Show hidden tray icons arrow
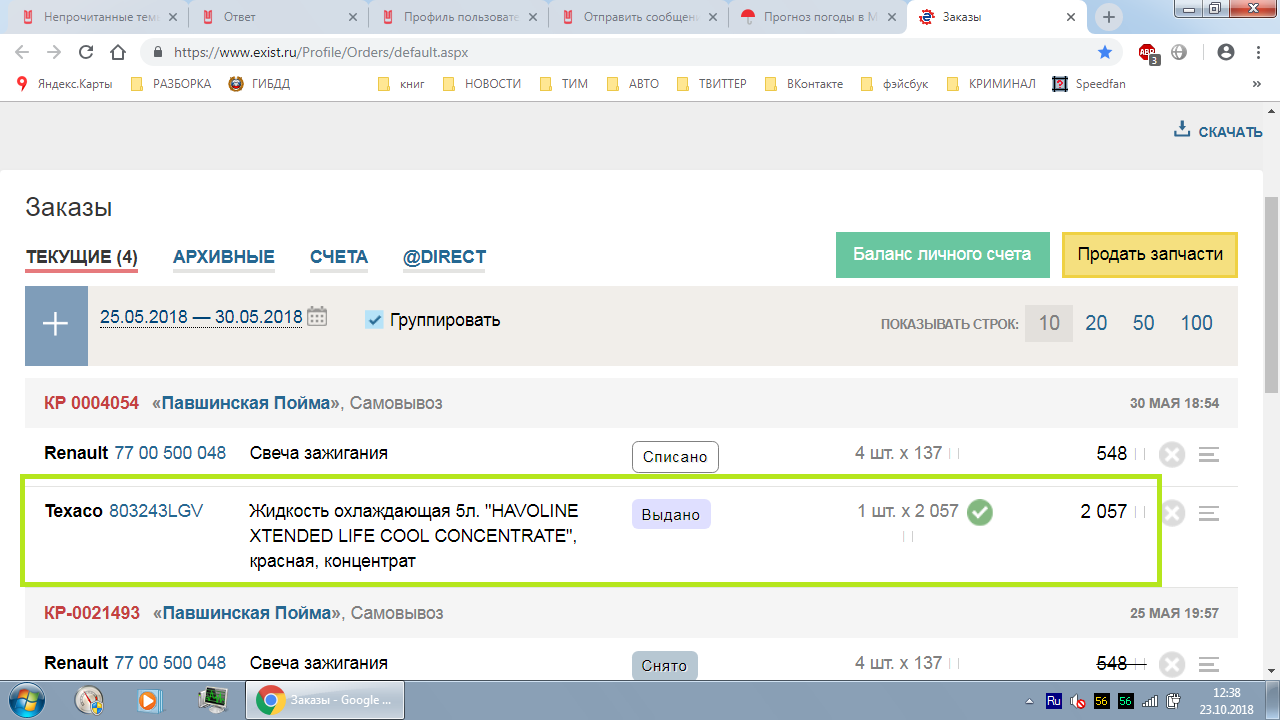This screenshot has height=720, width=1280. [1030, 700]
